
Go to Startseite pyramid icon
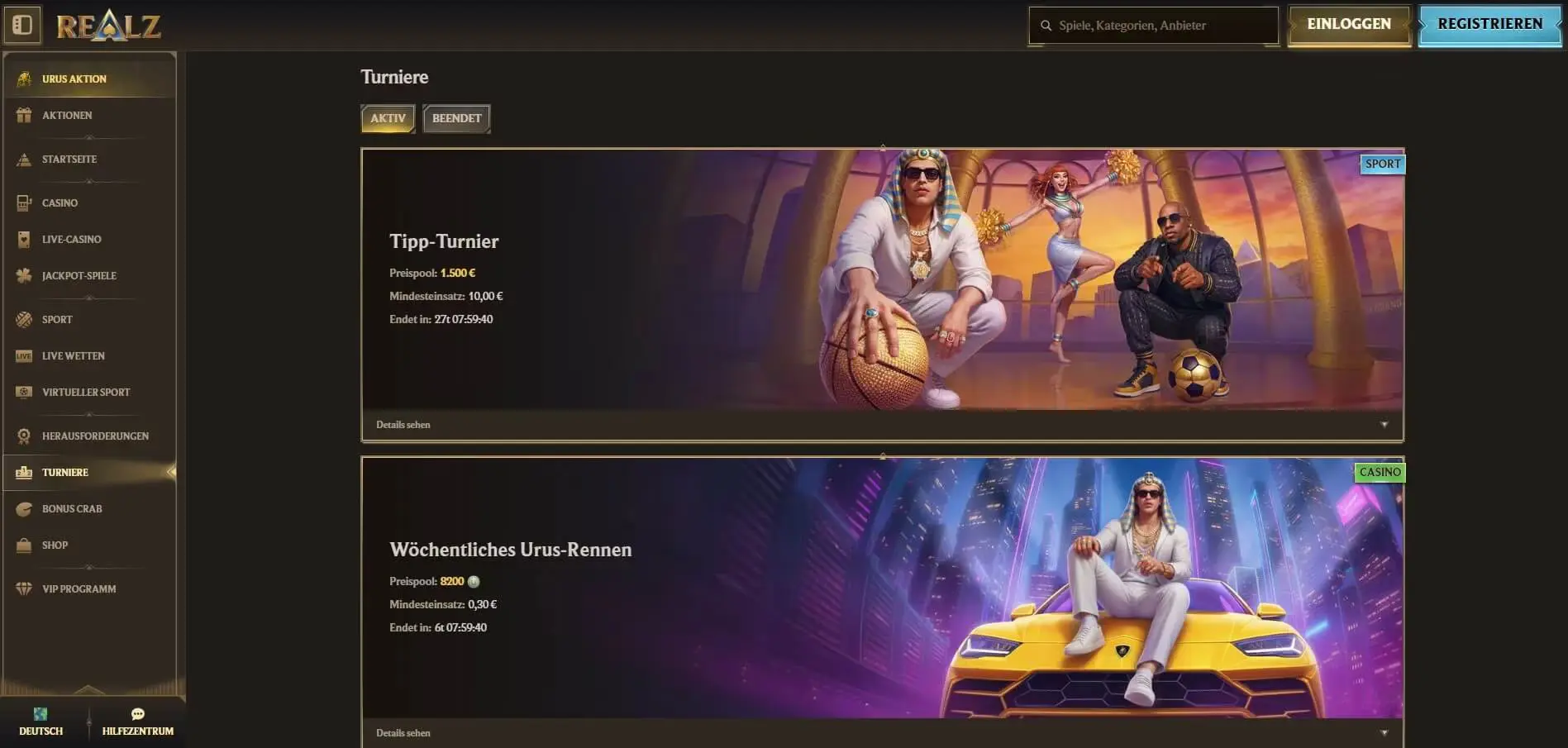point(24,159)
